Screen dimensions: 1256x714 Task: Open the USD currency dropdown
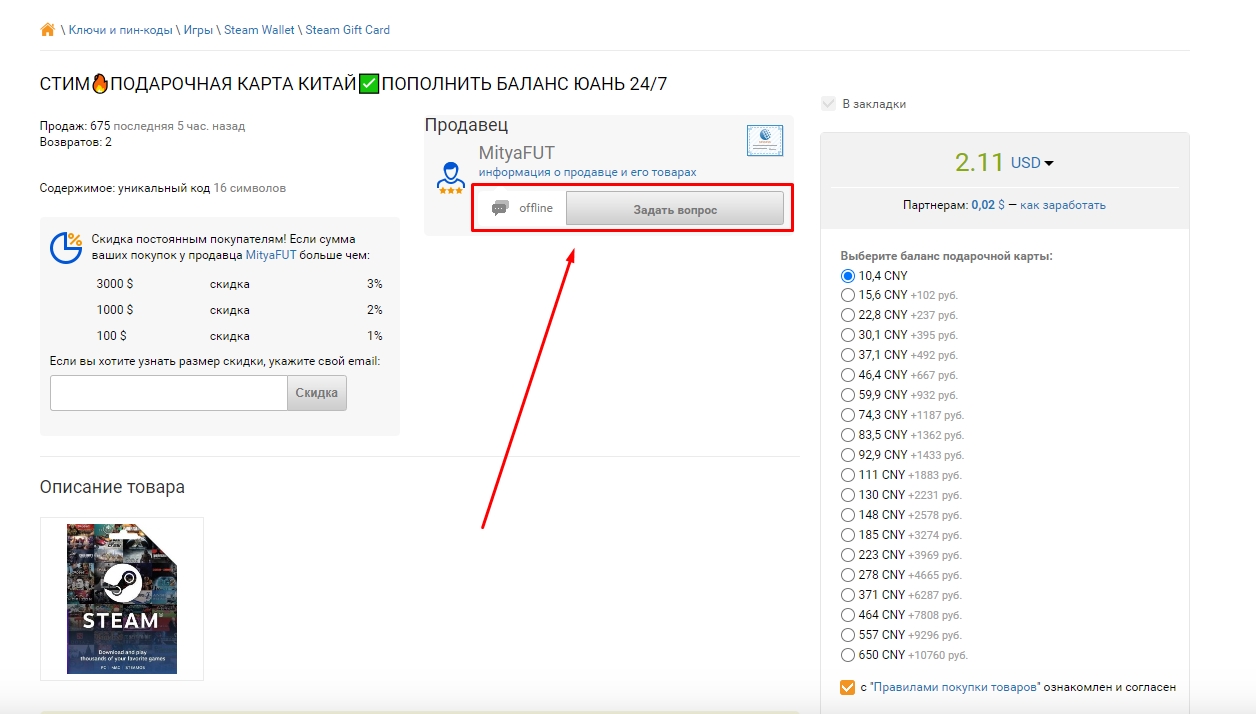click(1032, 163)
